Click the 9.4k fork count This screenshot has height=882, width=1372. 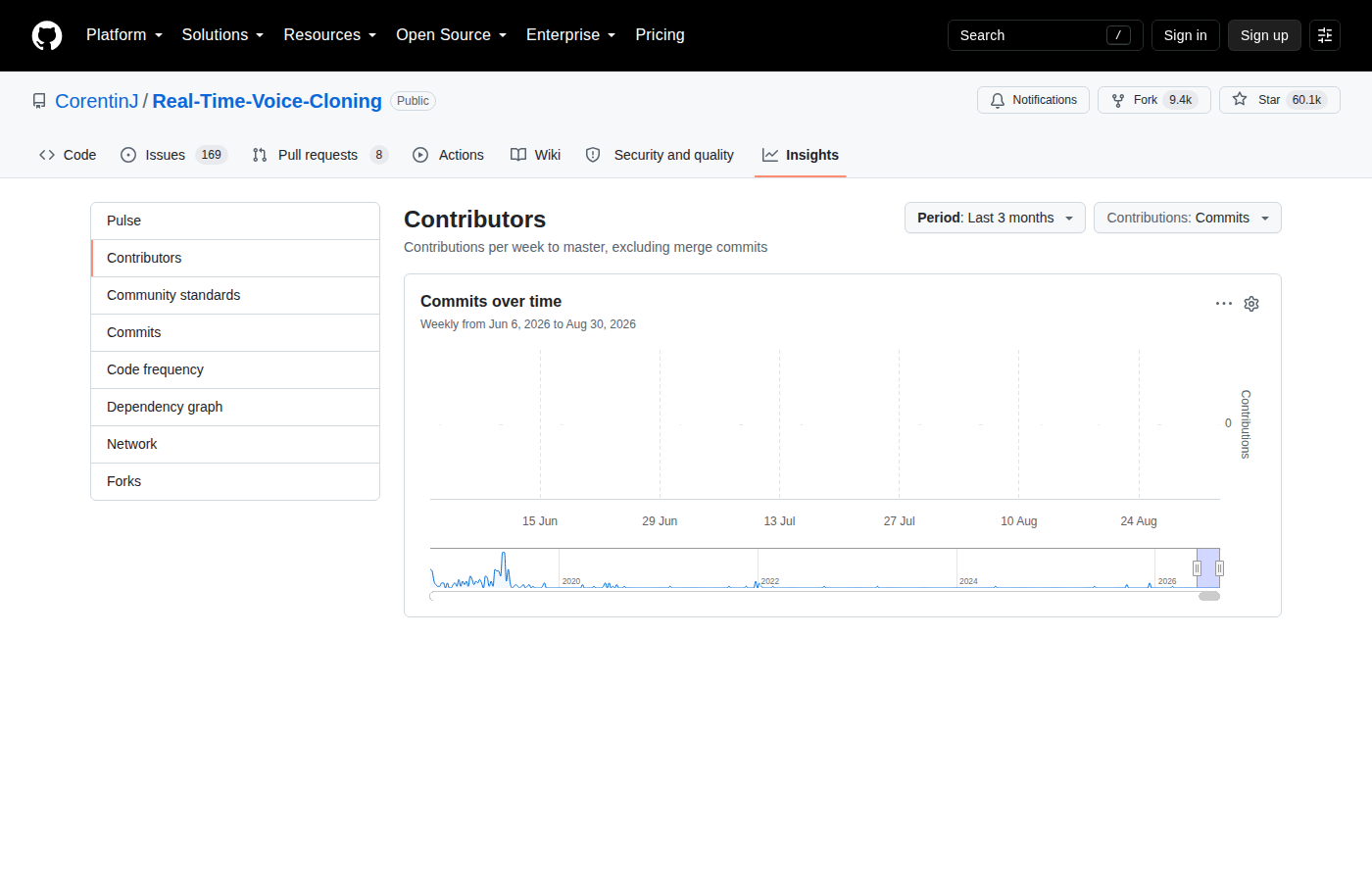(x=1181, y=100)
